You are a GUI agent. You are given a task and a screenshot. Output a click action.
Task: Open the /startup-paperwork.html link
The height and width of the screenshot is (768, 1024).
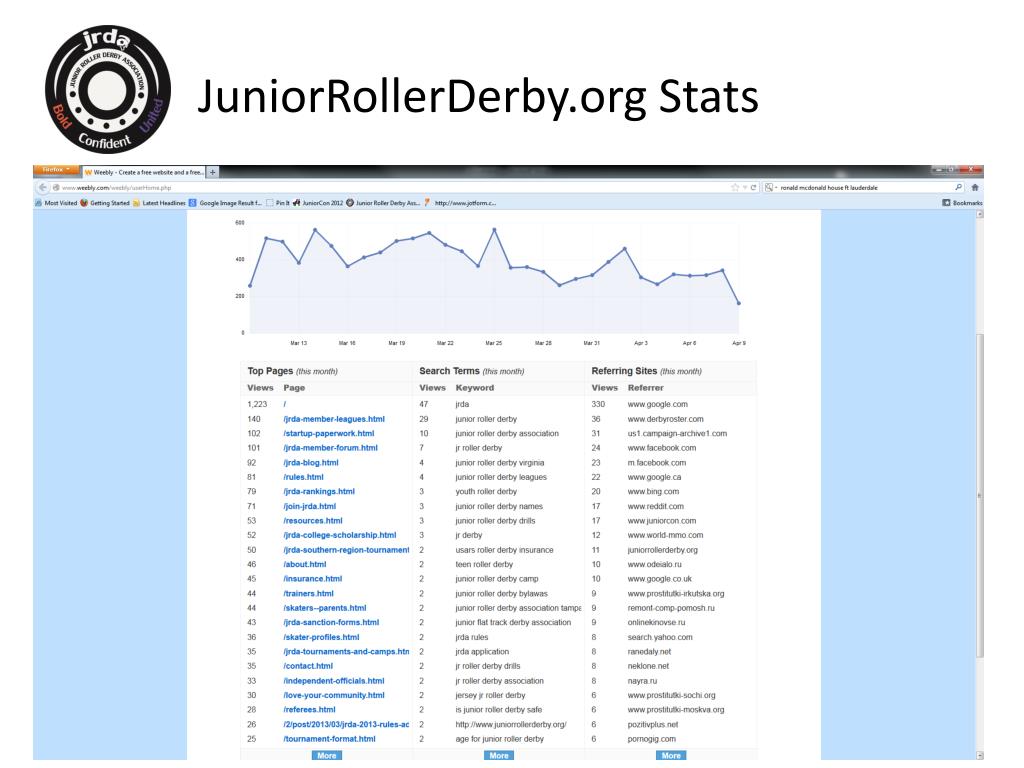tap(328, 434)
